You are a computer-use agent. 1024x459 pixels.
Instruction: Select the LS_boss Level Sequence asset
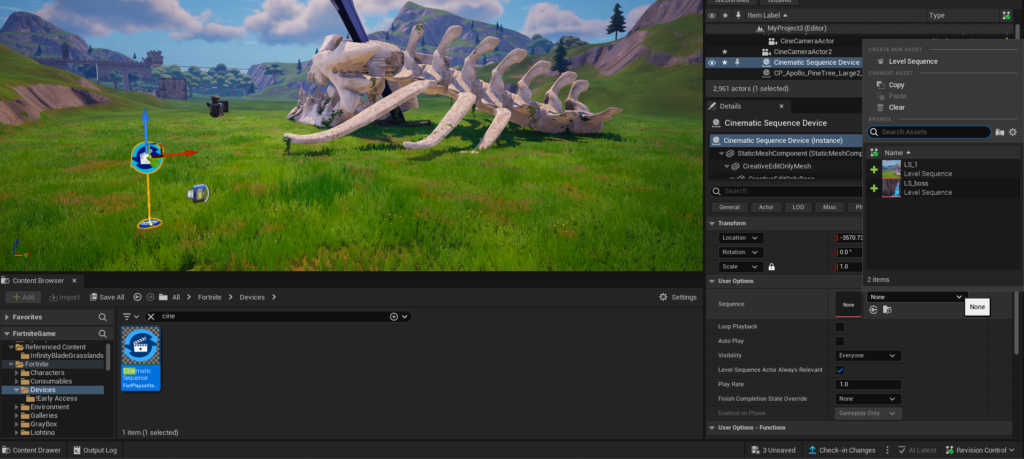(943, 188)
